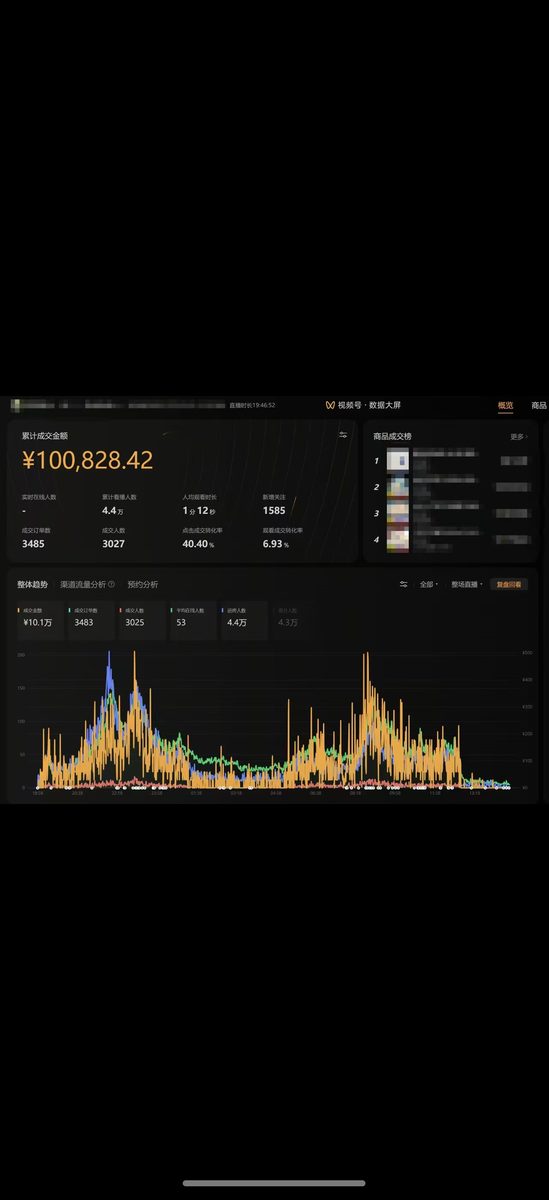Image resolution: width=549 pixels, height=1200 pixels.
Task: Toggle the 成交人数 3025 metric card
Action: coord(142,620)
